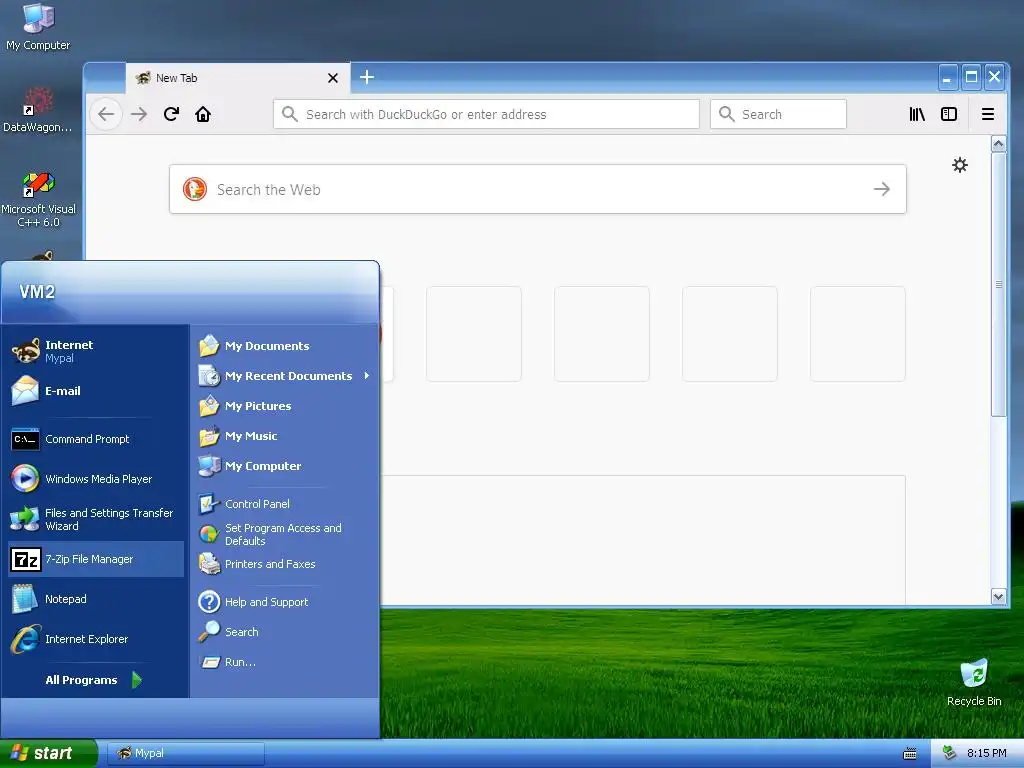Select the last empty top site tile
1024x768 pixels.
click(x=857, y=334)
